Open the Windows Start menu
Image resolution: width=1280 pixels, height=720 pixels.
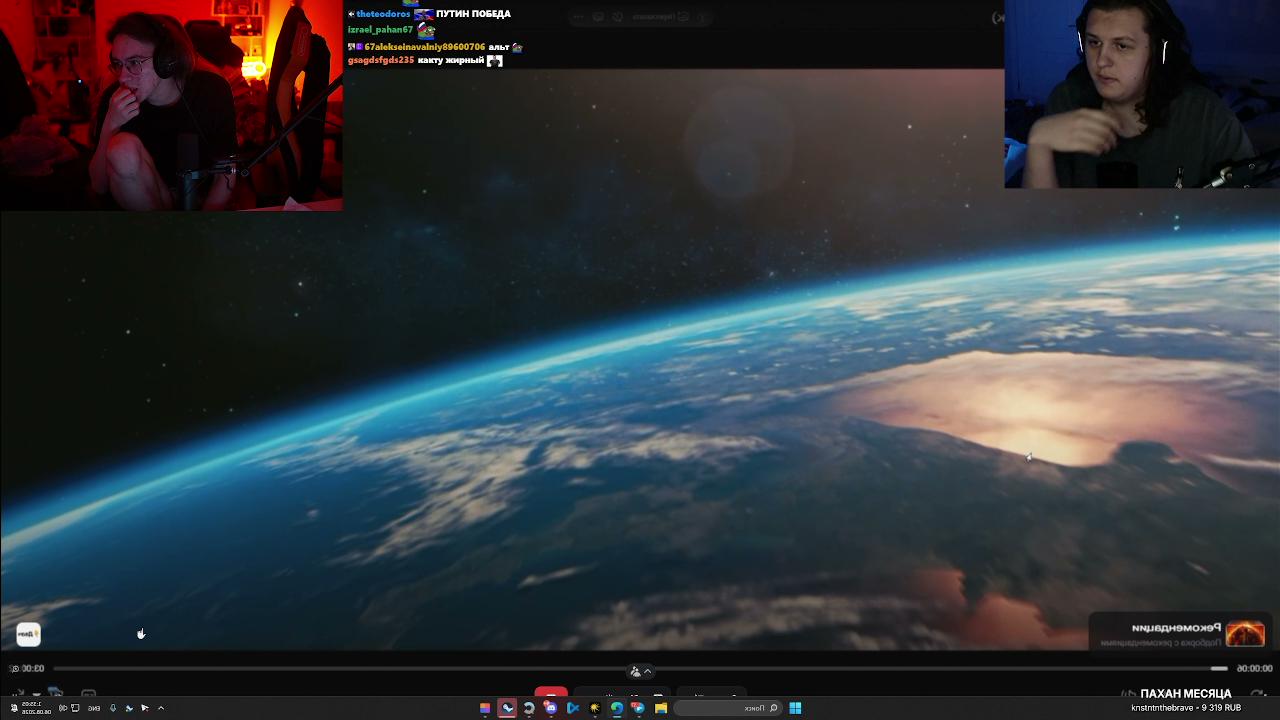(x=795, y=708)
